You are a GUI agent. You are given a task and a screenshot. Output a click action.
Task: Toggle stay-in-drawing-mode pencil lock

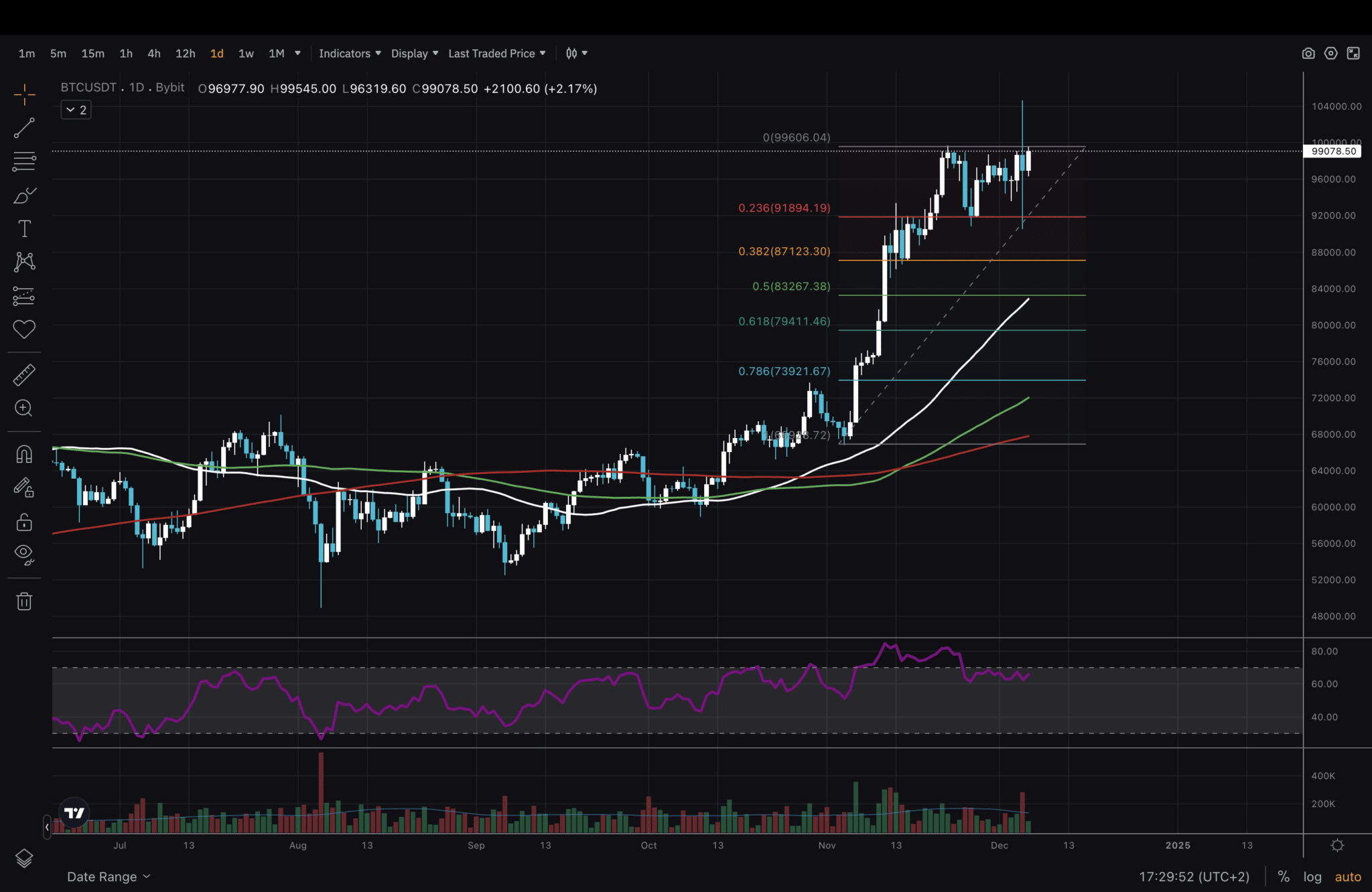[24, 488]
